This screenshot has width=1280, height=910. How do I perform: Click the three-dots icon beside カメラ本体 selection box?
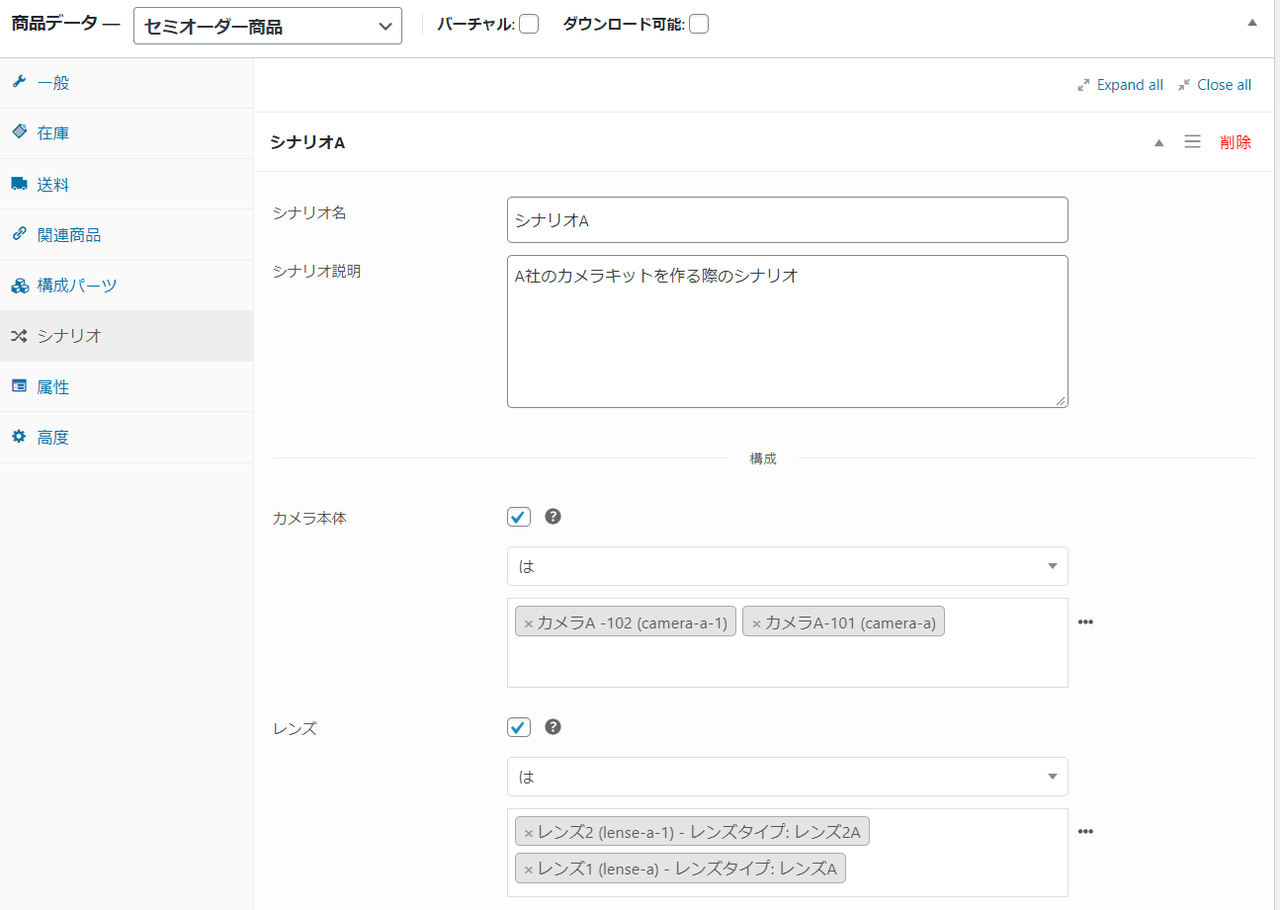(x=1085, y=622)
